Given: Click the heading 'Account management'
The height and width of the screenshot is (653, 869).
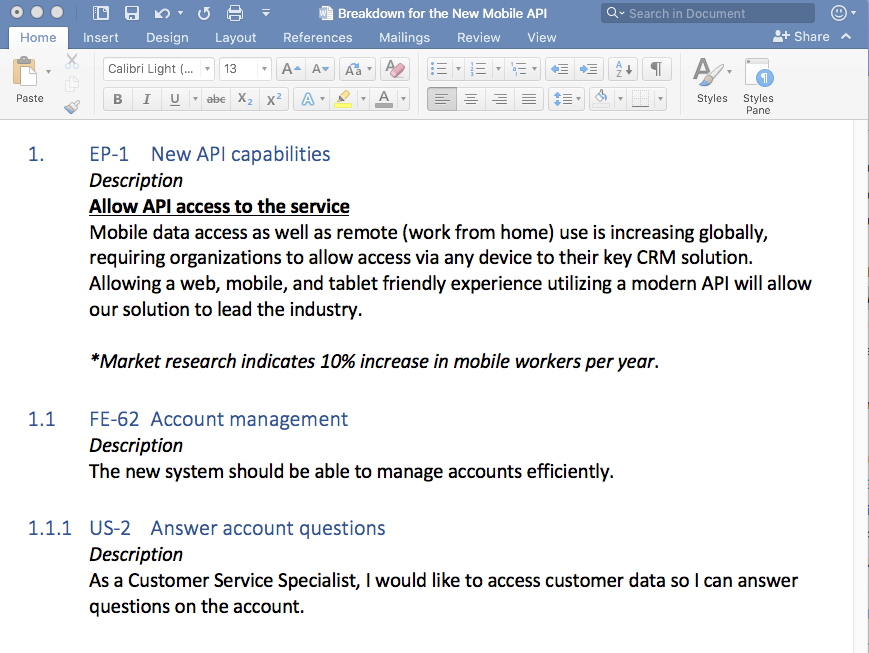Looking at the screenshot, I should click(249, 419).
